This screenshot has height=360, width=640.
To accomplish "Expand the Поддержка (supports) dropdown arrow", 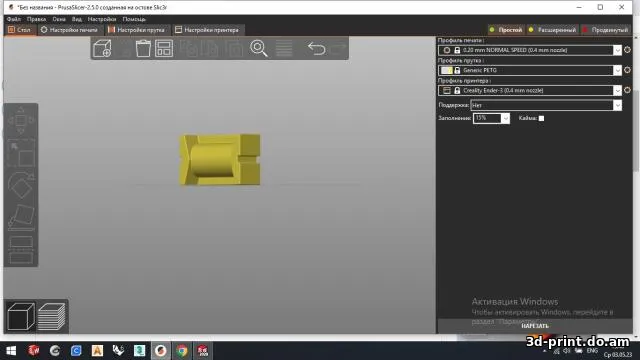I will pos(617,105).
